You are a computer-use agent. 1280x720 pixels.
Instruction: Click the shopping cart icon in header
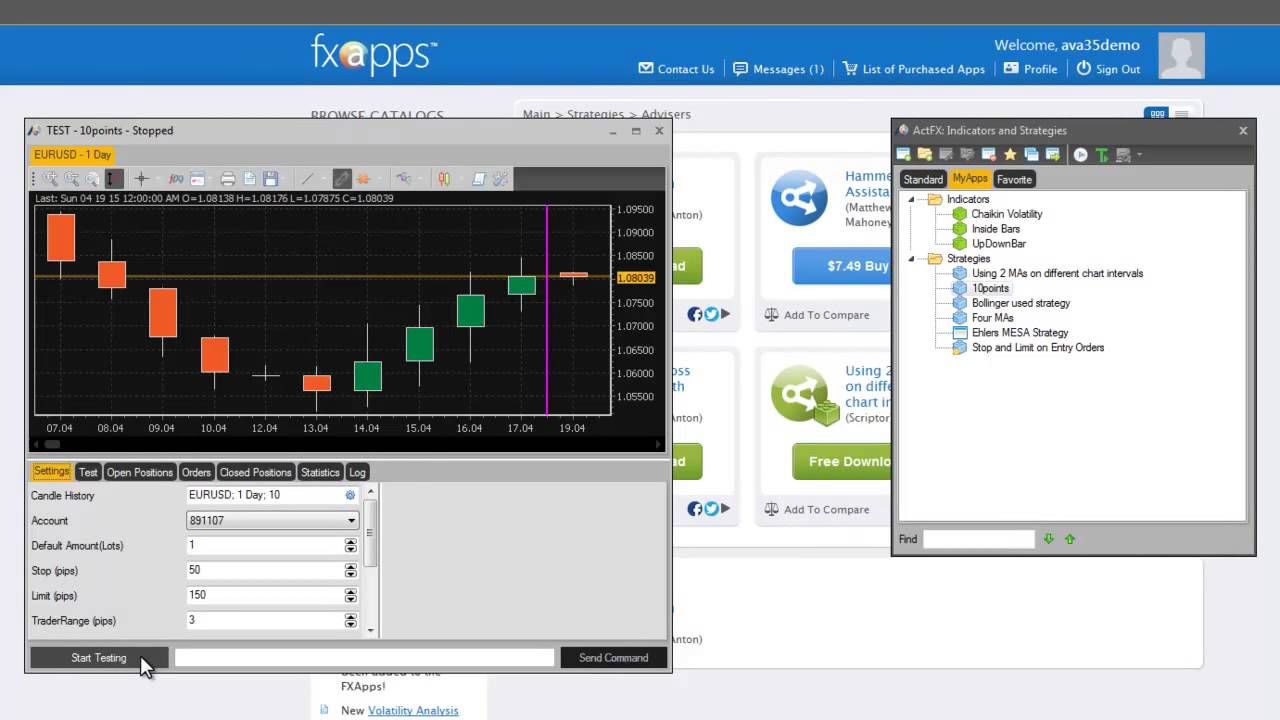850,69
